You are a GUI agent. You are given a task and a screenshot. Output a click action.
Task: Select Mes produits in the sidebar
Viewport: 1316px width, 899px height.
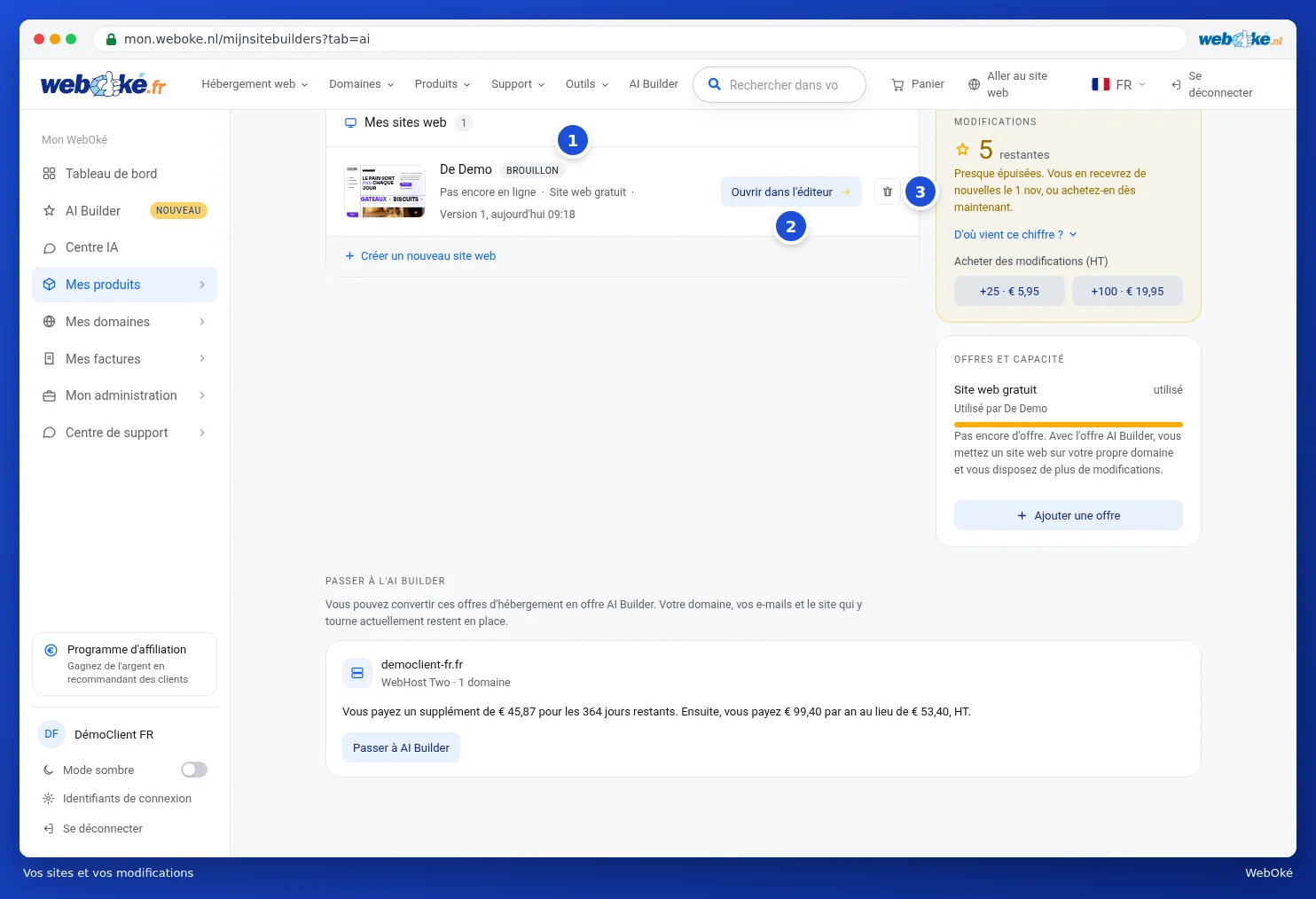tap(124, 285)
